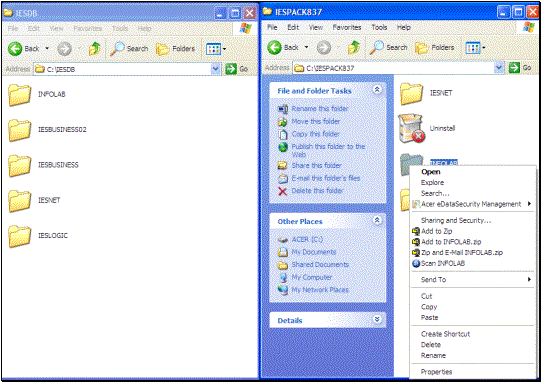The width and height of the screenshot is (541, 382).
Task: Click Back arrow in IESPACK837 window
Action: pos(275,47)
